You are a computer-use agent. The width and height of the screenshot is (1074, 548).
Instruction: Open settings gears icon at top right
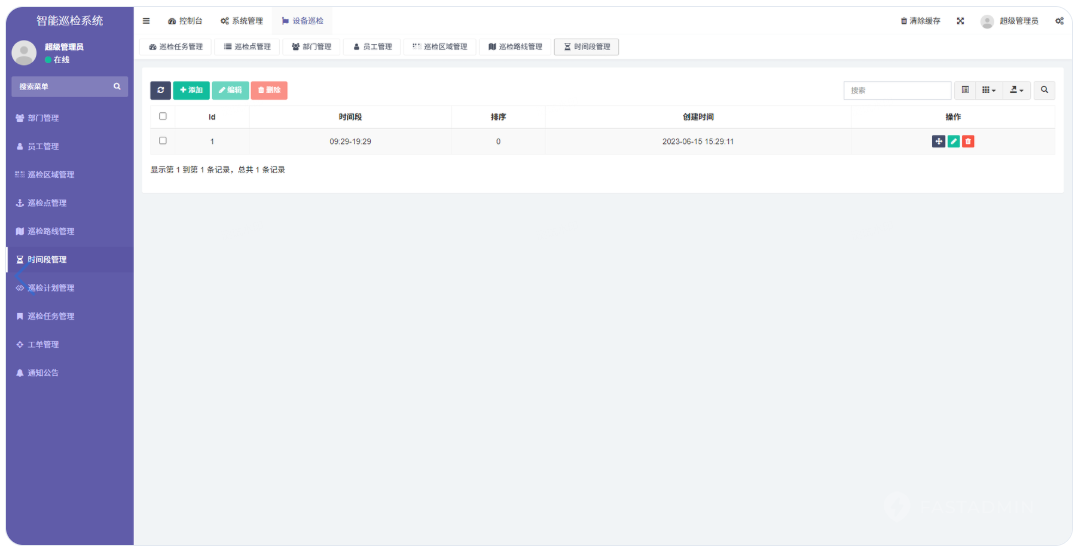click(1059, 21)
